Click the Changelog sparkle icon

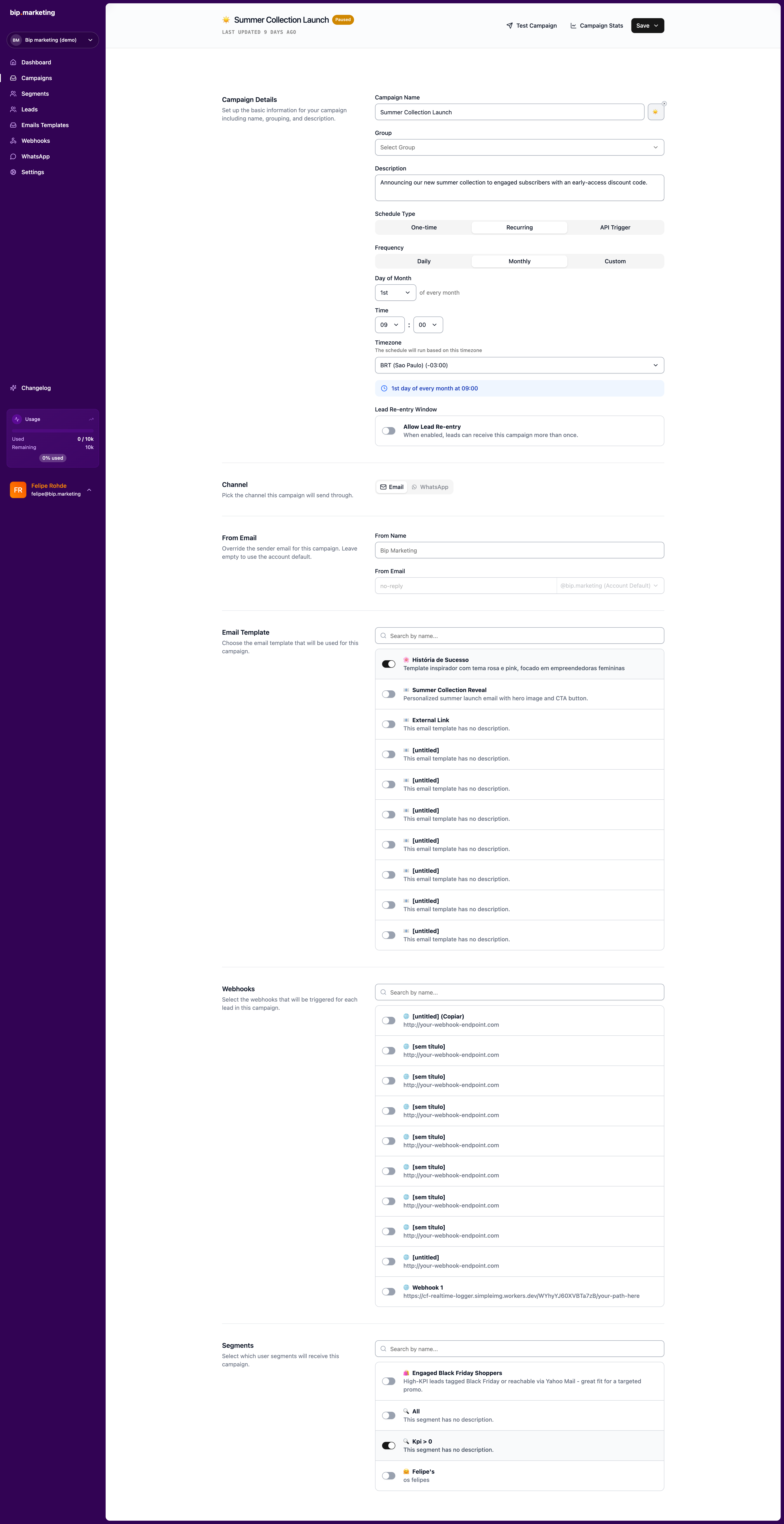(x=13, y=388)
